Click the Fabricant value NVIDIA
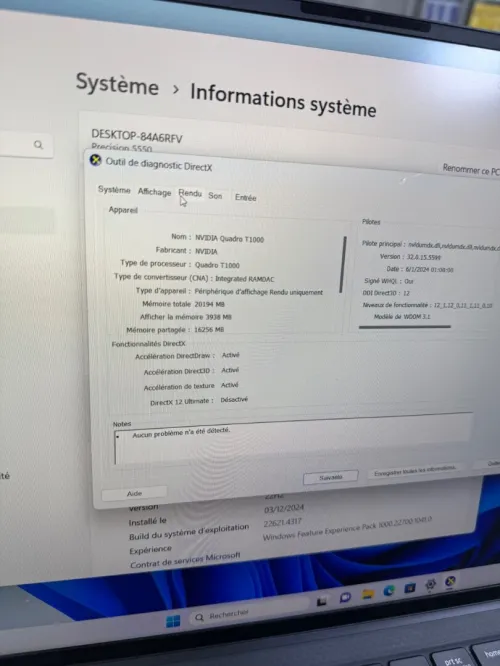The width and height of the screenshot is (500, 666). [x=206, y=251]
